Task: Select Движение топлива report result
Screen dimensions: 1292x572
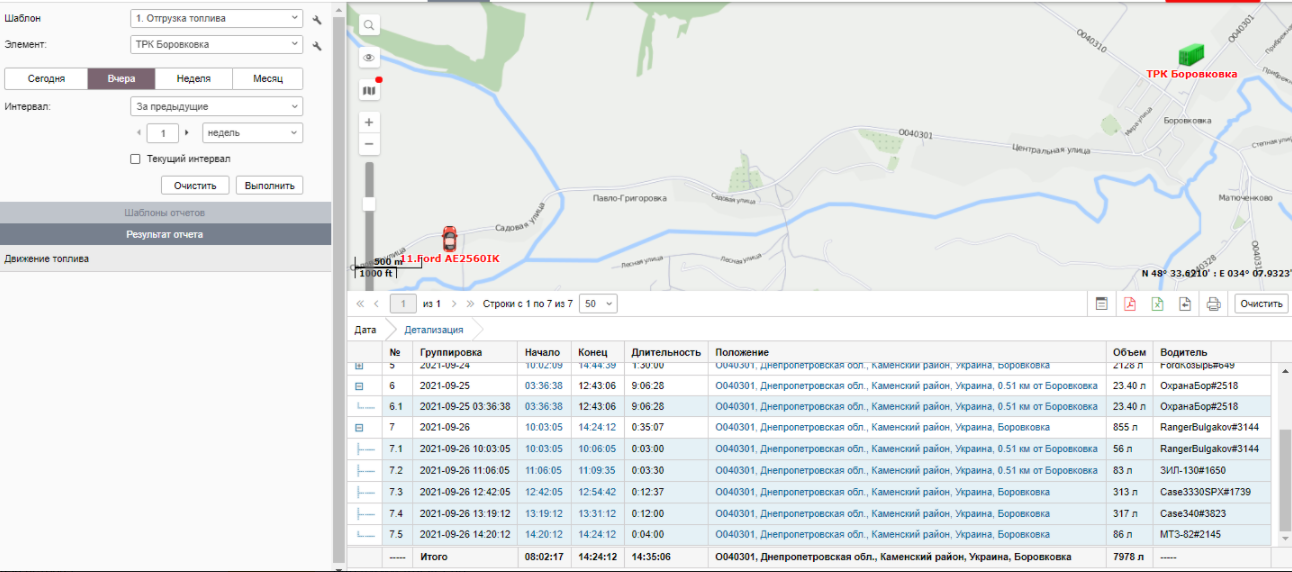Action: point(47,259)
